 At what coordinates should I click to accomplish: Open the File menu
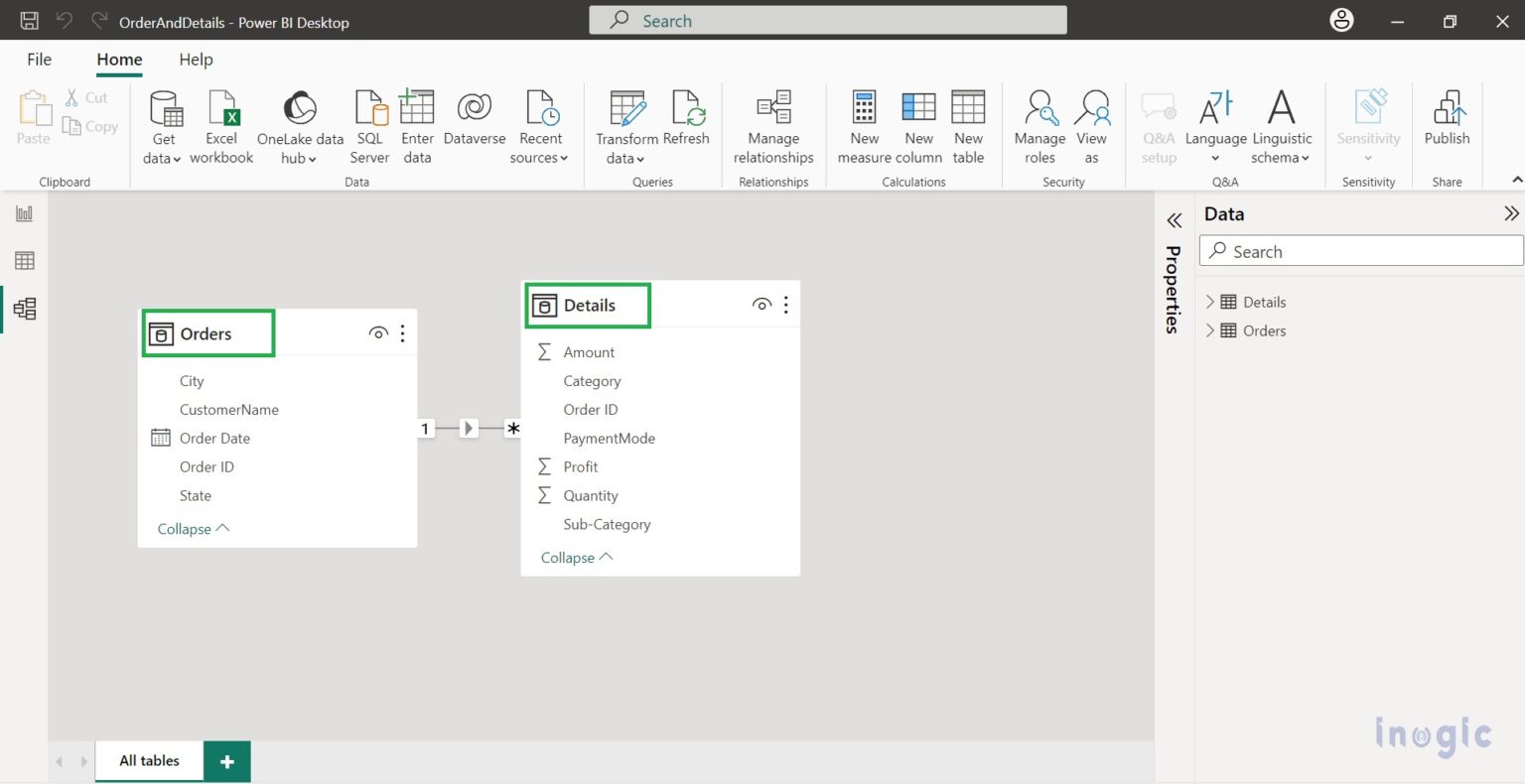[39, 60]
